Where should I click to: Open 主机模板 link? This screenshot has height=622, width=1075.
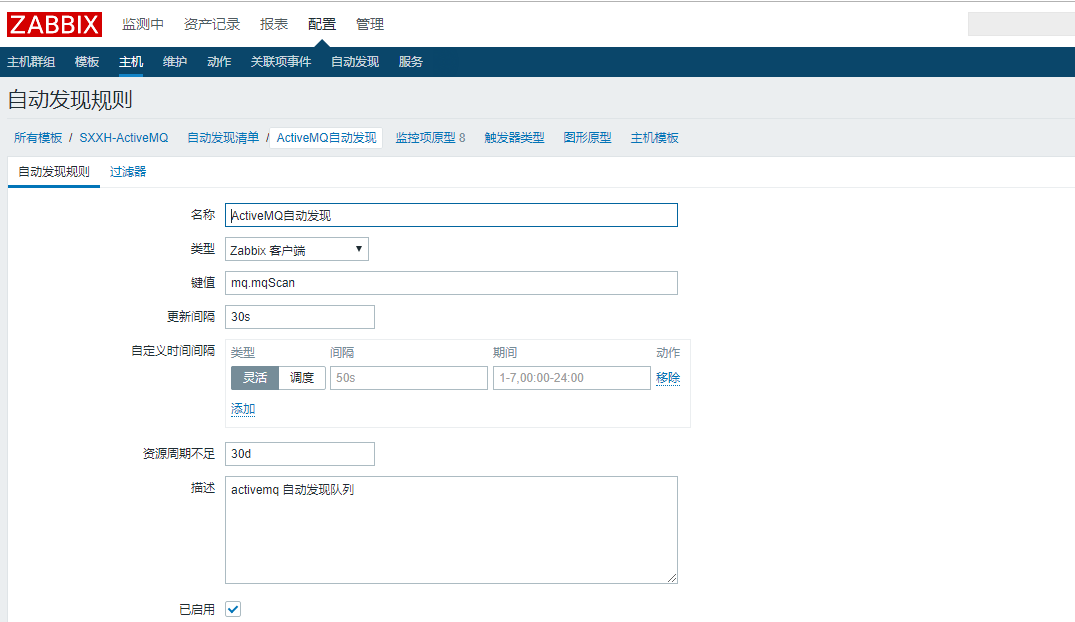655,138
